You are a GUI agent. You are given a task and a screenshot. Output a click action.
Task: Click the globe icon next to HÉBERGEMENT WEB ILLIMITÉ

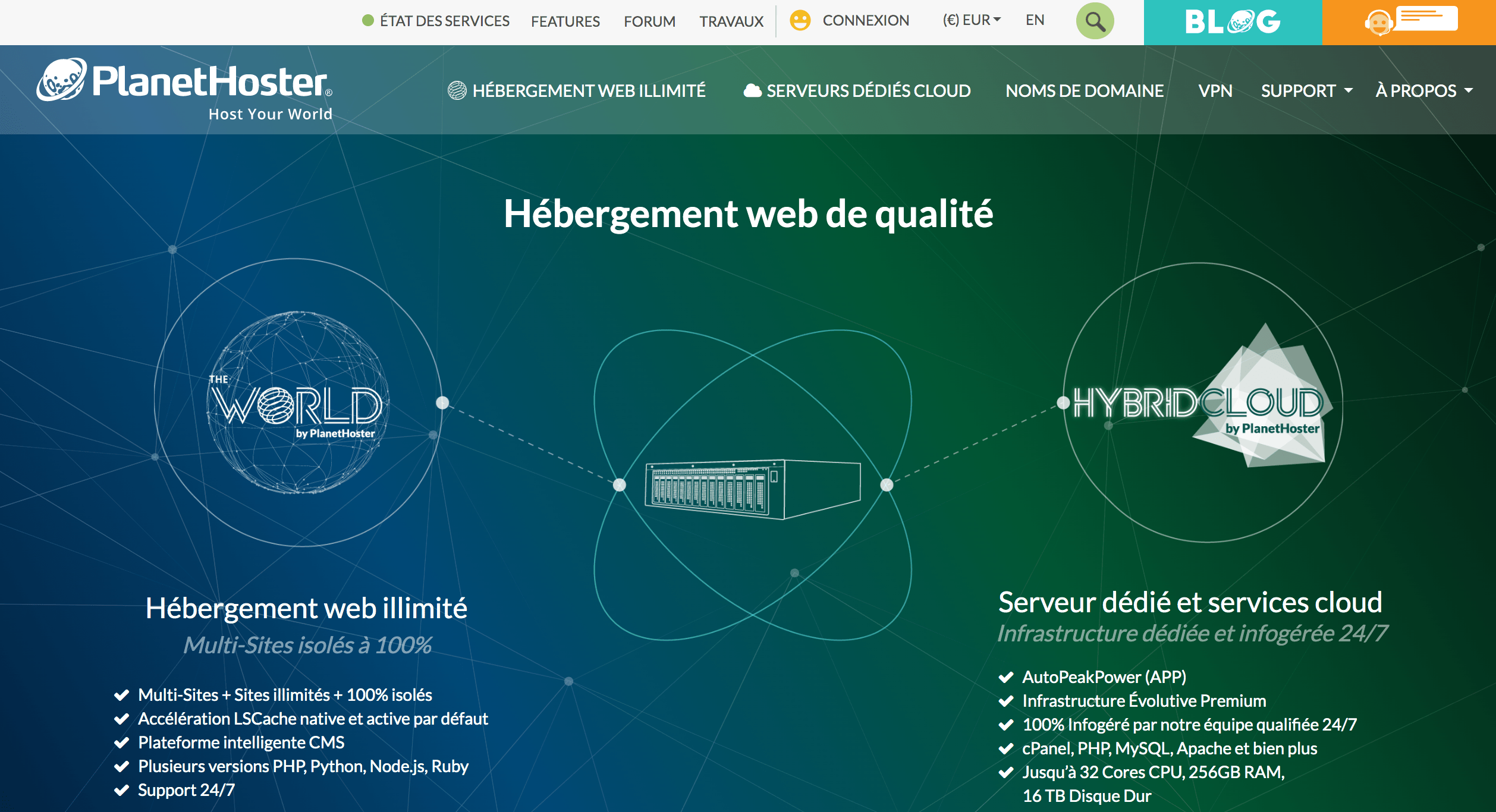click(x=457, y=90)
